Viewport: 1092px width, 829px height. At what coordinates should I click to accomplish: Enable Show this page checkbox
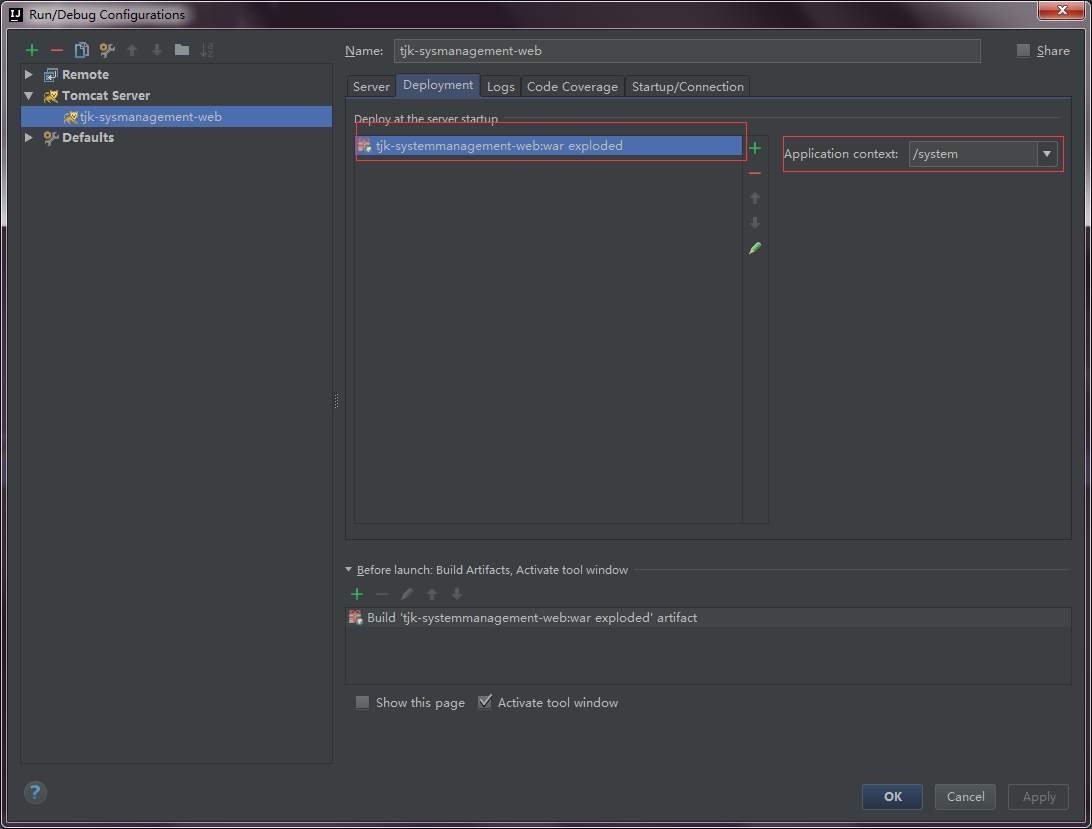point(362,702)
